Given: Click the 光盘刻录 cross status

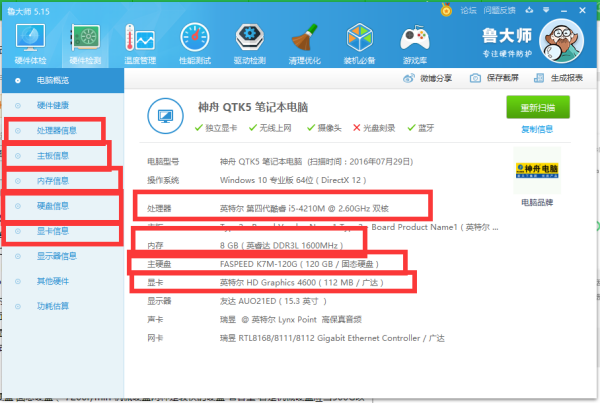Looking at the screenshot, I should tap(374, 128).
